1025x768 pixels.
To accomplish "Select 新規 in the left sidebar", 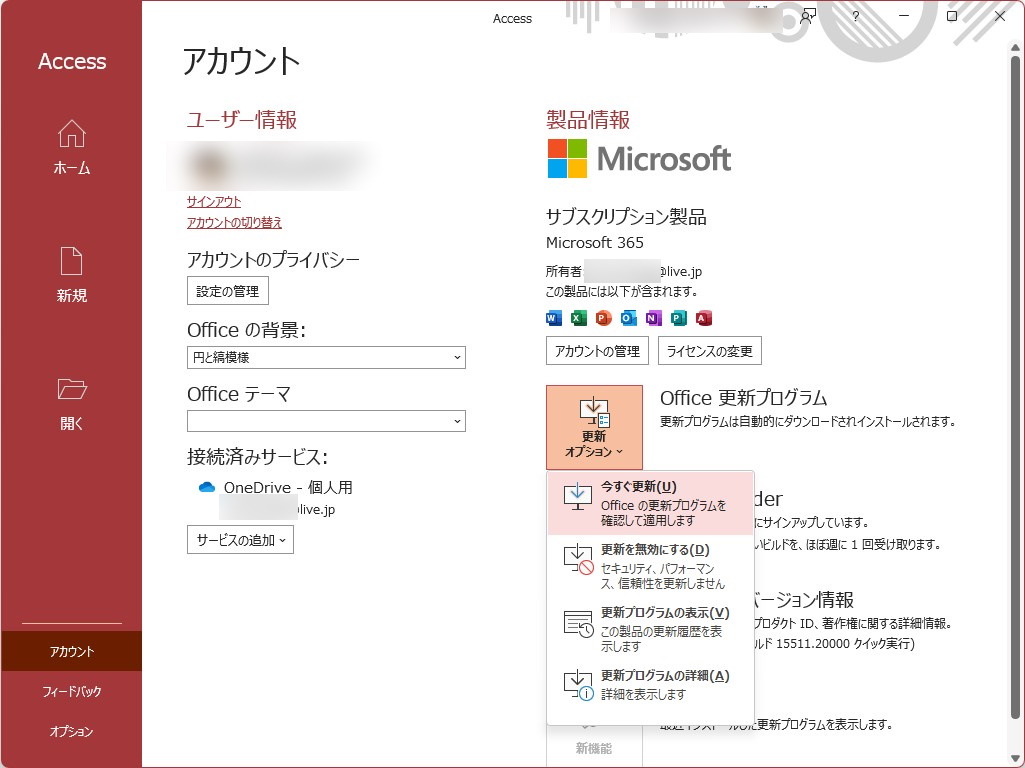I will [71, 273].
